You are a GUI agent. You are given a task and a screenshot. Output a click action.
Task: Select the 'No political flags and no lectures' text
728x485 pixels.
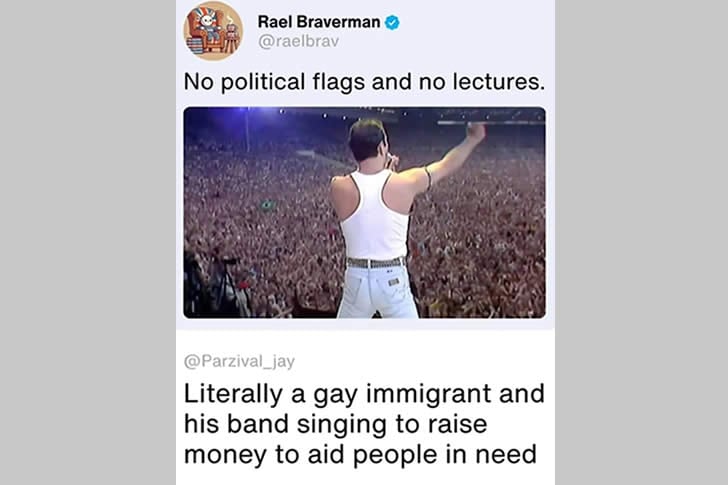click(364, 82)
